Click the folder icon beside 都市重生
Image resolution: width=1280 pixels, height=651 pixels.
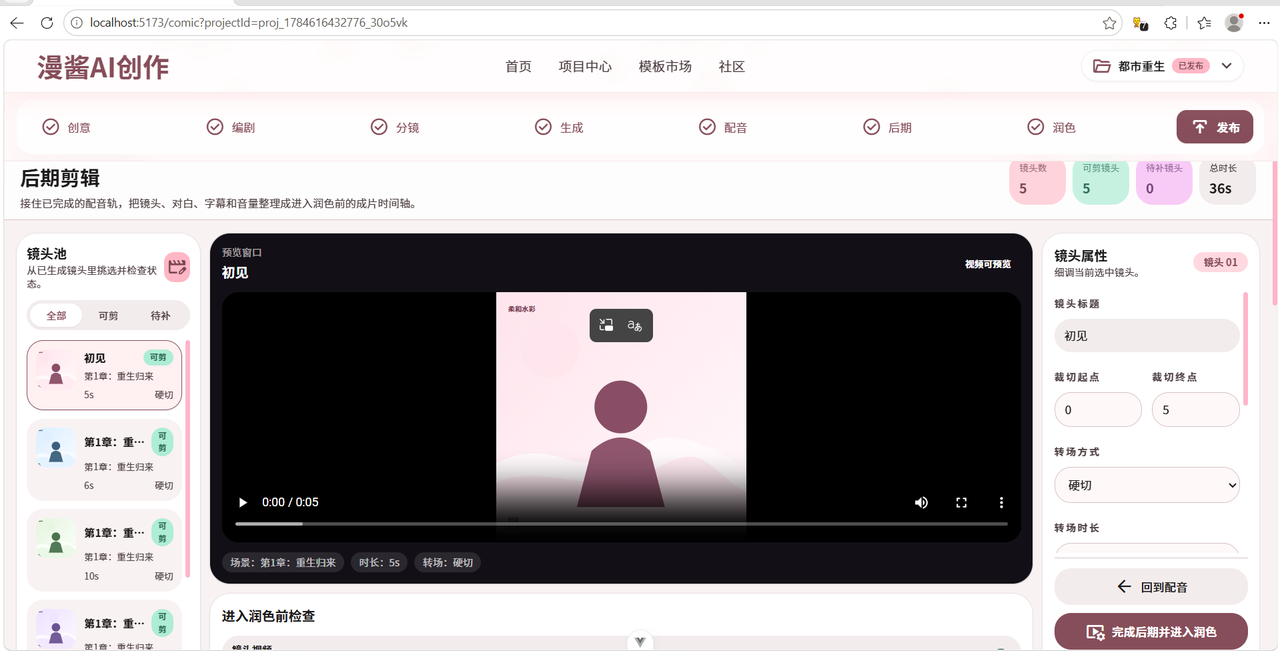pyautogui.click(x=1101, y=66)
